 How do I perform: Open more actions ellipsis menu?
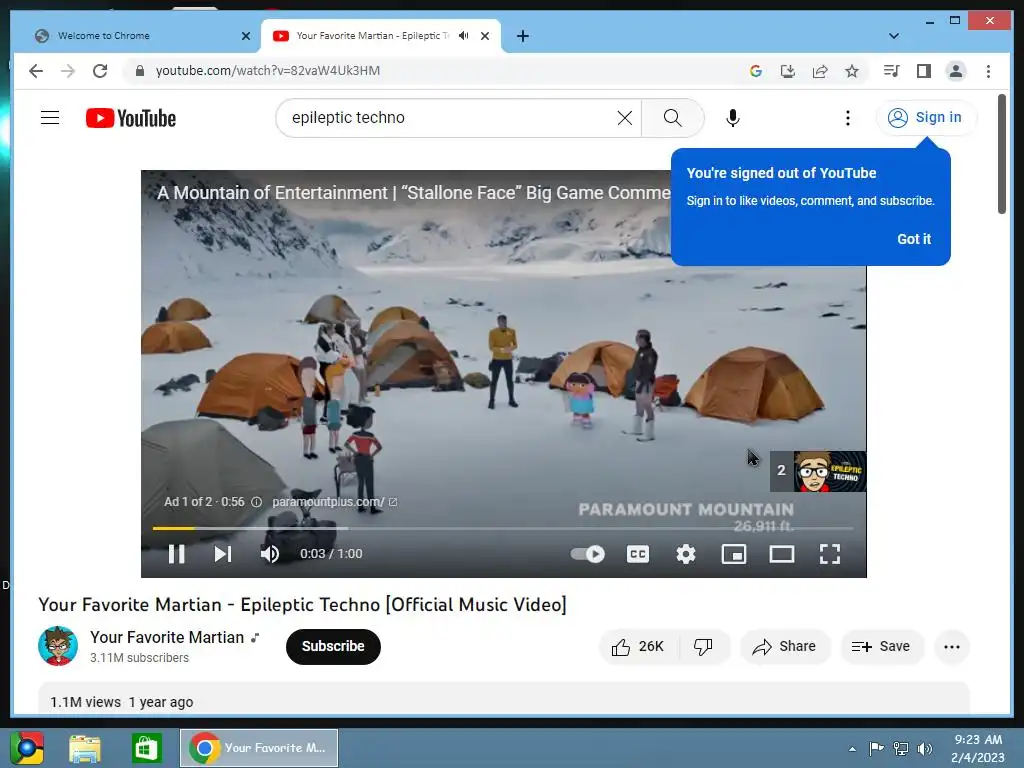click(x=952, y=647)
